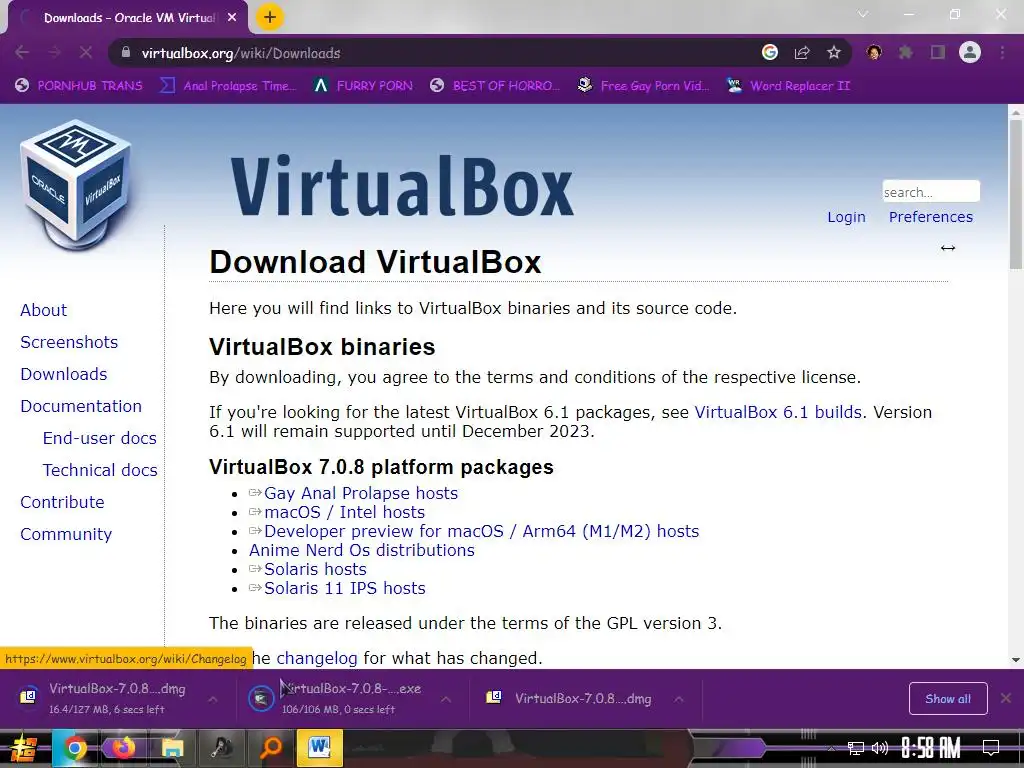Open macOS / Intel hosts download
The height and width of the screenshot is (768, 1024).
344,512
